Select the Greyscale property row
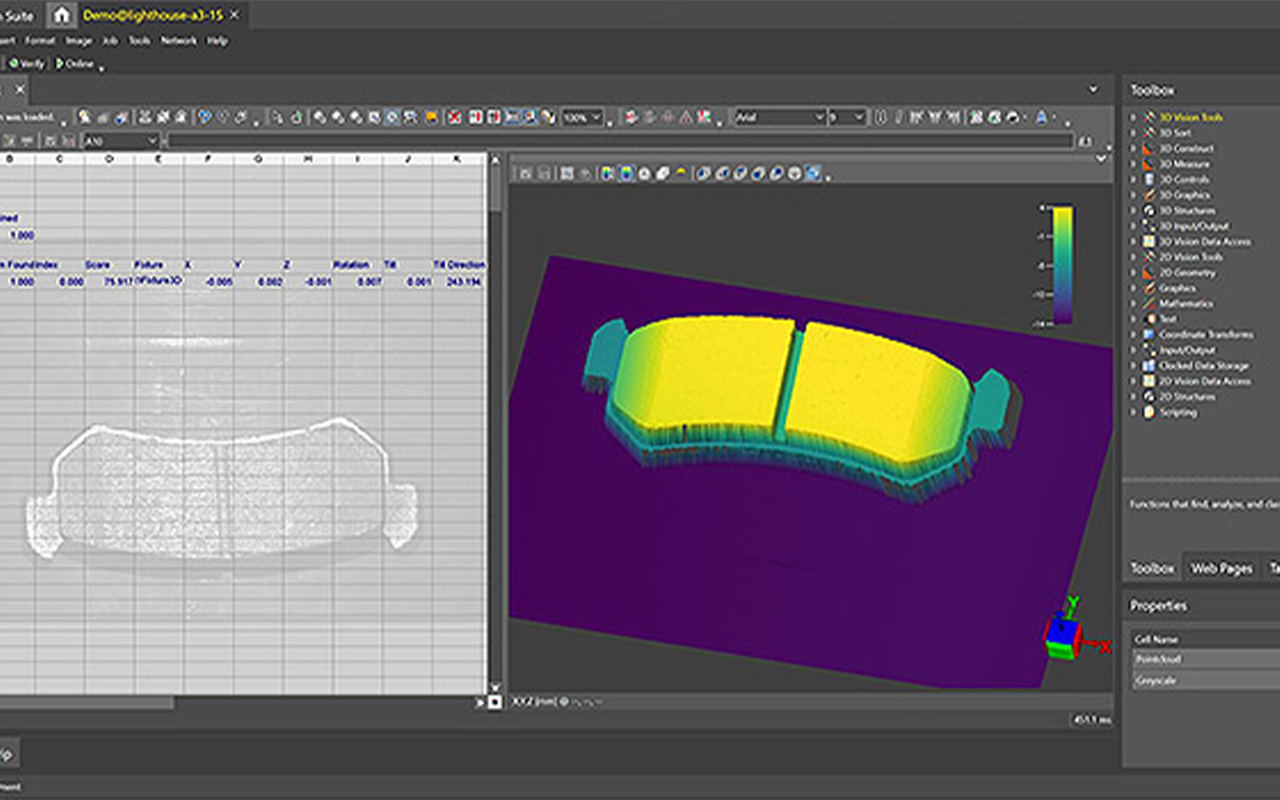Viewport: 1280px width, 800px height. click(x=1206, y=680)
